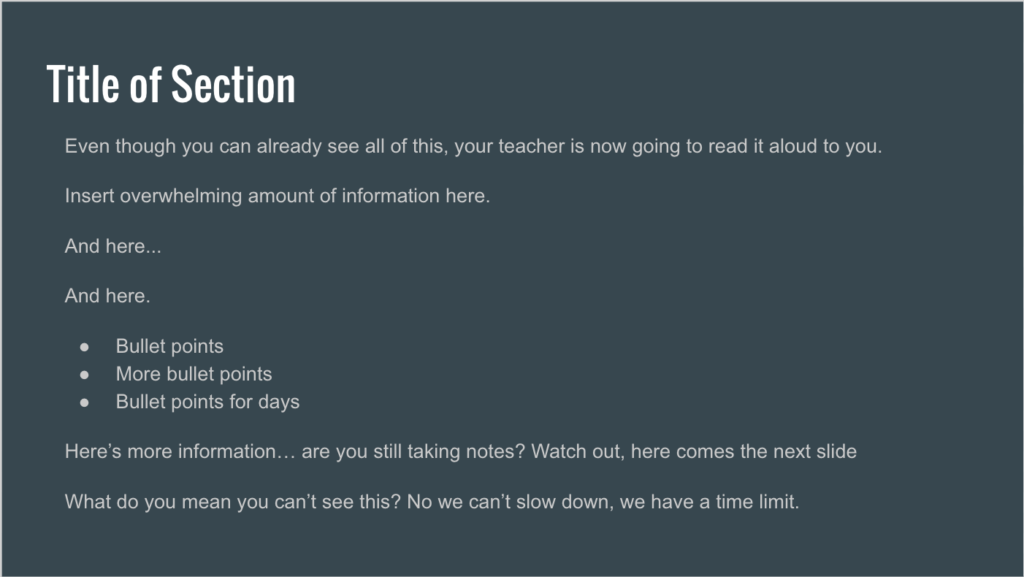Image resolution: width=1024 pixels, height=577 pixels.
Task: Click the 'Title of Section' heading
Action: click(171, 84)
